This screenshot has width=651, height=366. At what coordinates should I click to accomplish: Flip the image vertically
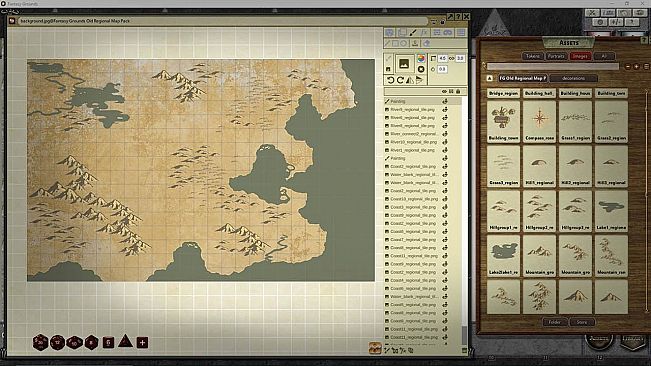click(x=420, y=80)
